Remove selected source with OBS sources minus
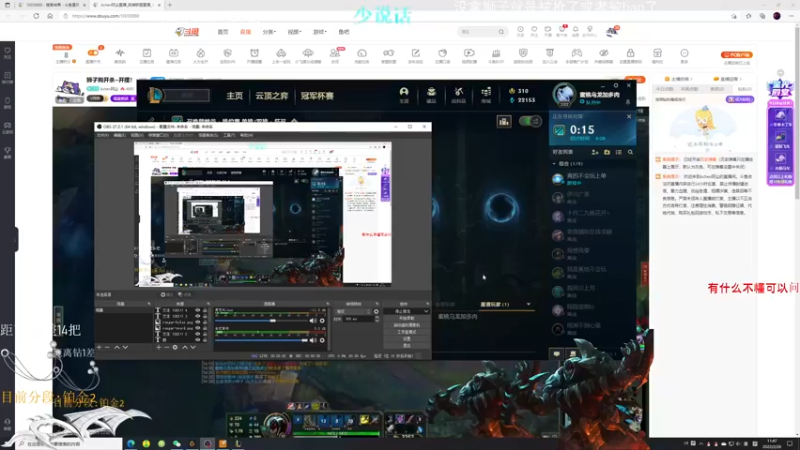This screenshot has height=450, width=800. coord(166,347)
